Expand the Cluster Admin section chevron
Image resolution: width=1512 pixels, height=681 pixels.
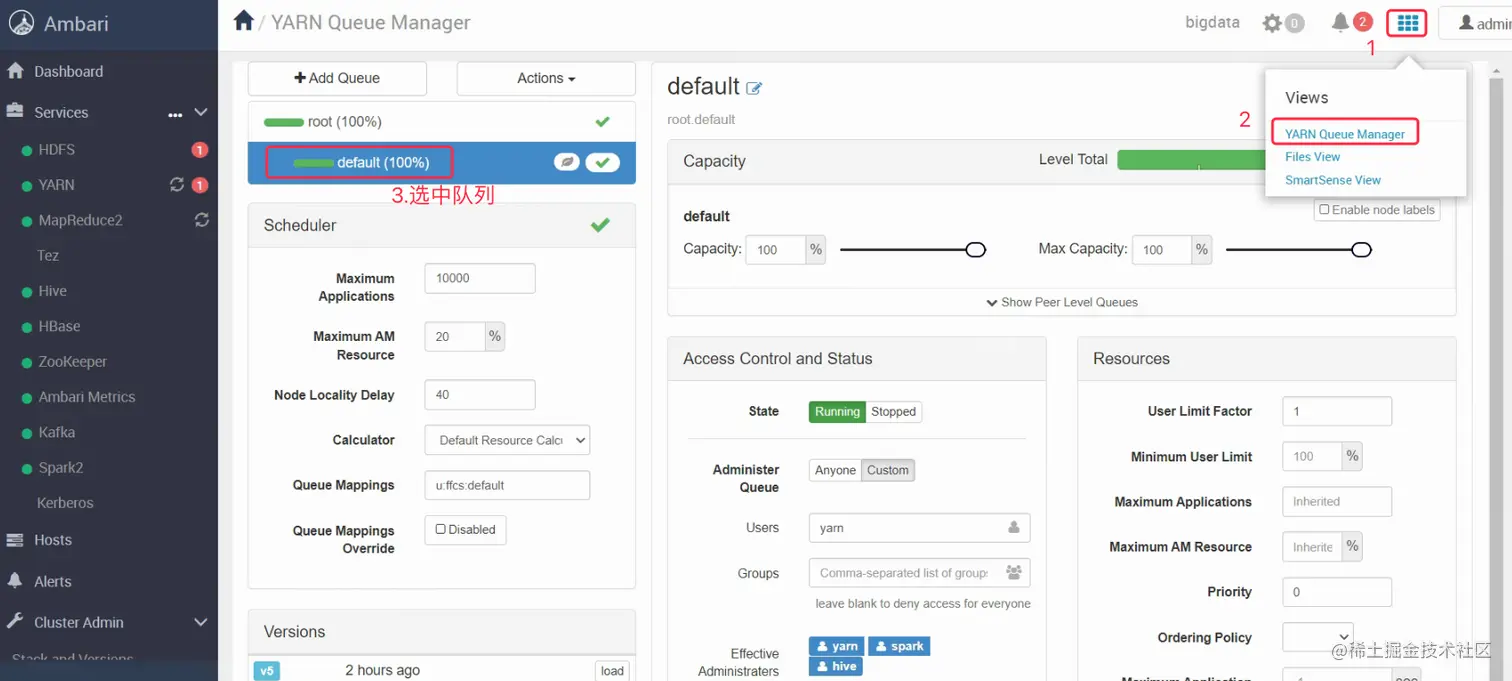pos(200,622)
